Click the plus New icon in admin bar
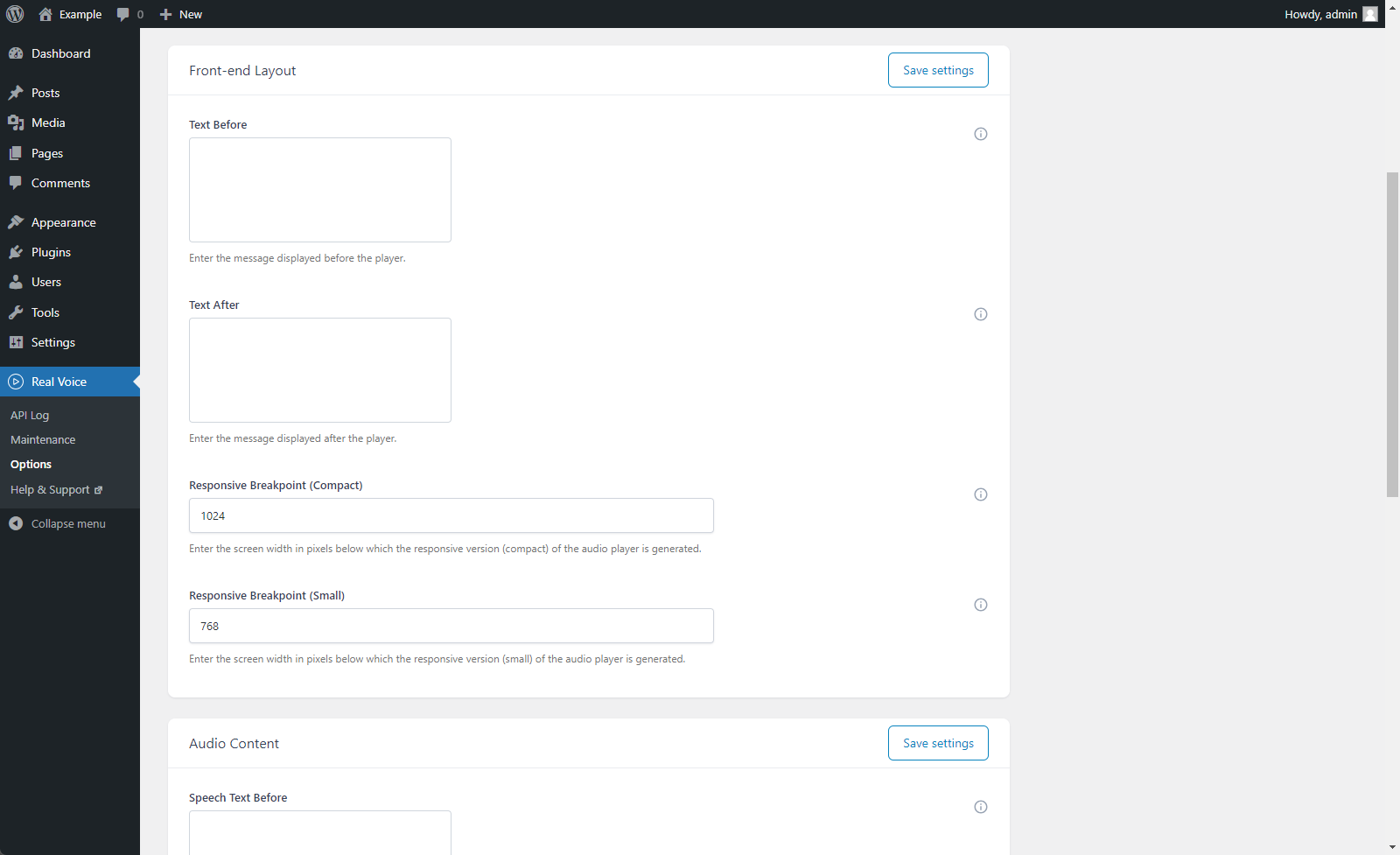 coord(165,14)
